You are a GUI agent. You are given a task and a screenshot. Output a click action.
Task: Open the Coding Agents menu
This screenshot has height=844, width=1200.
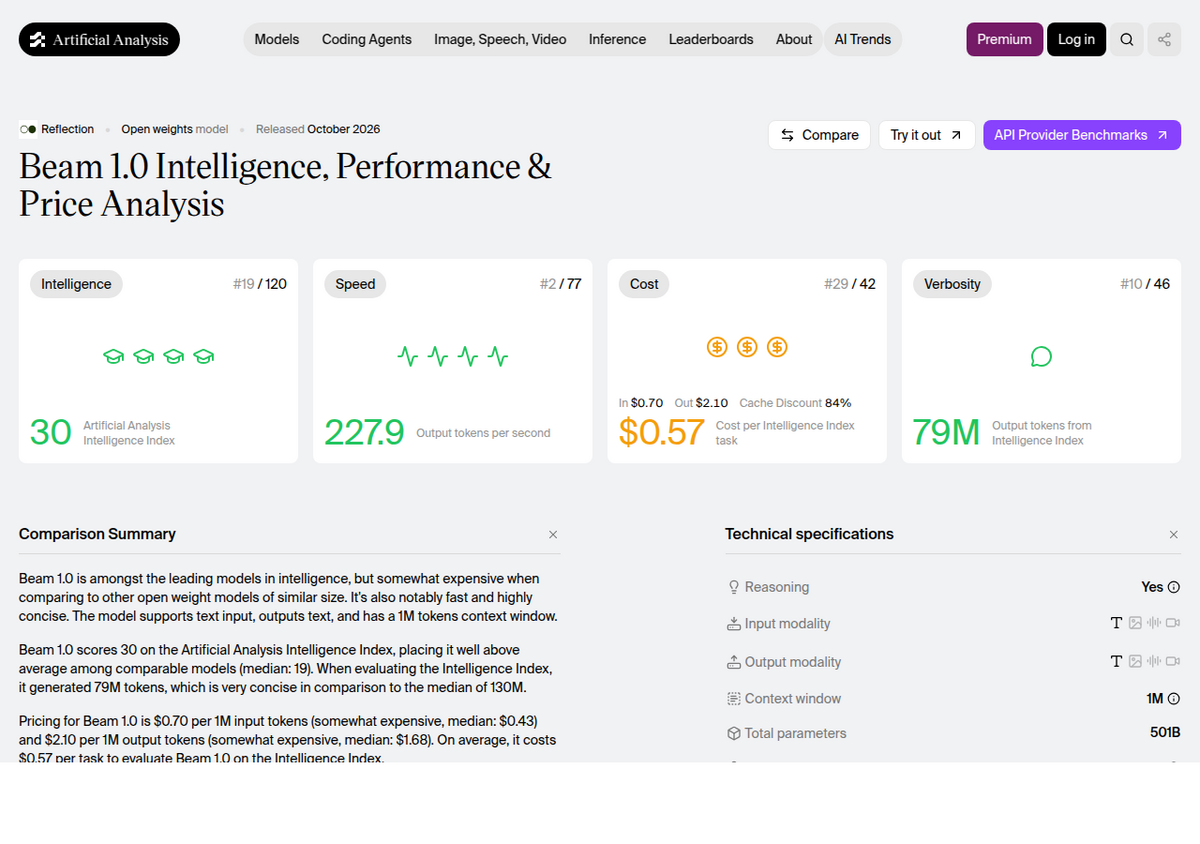[367, 40]
